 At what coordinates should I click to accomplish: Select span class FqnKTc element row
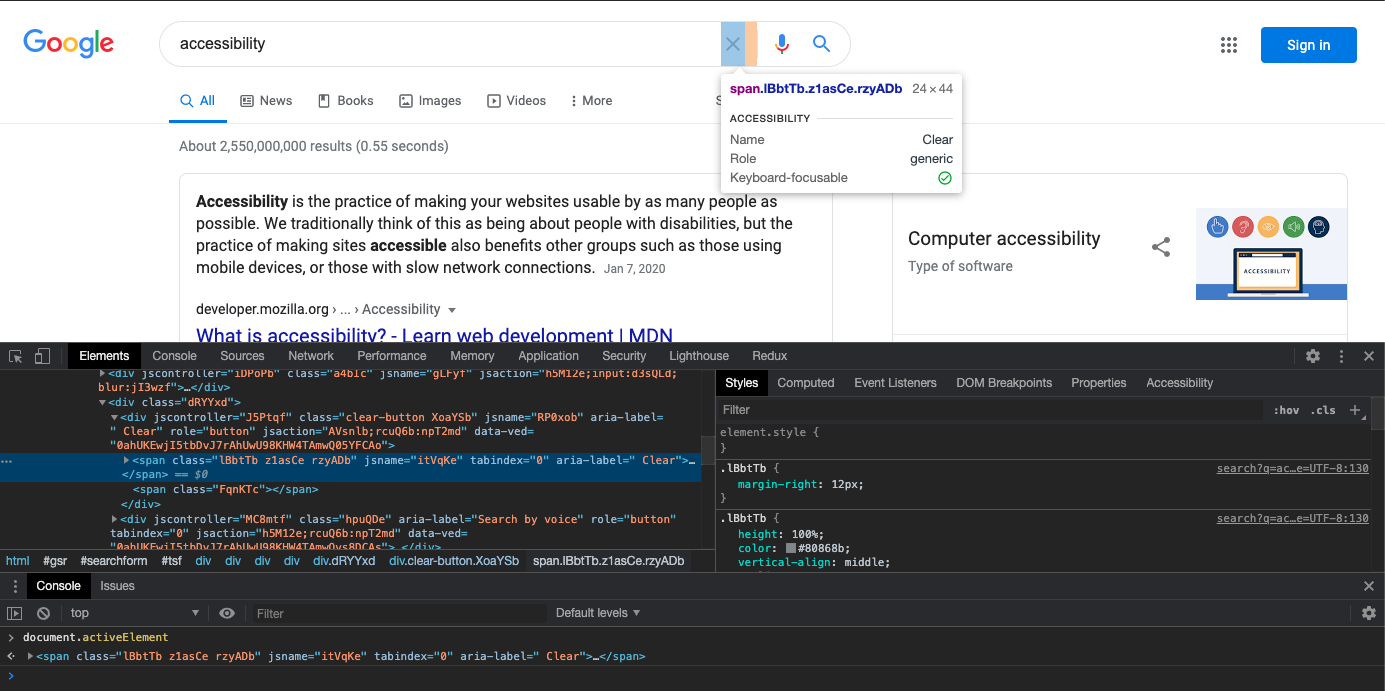(x=226, y=490)
